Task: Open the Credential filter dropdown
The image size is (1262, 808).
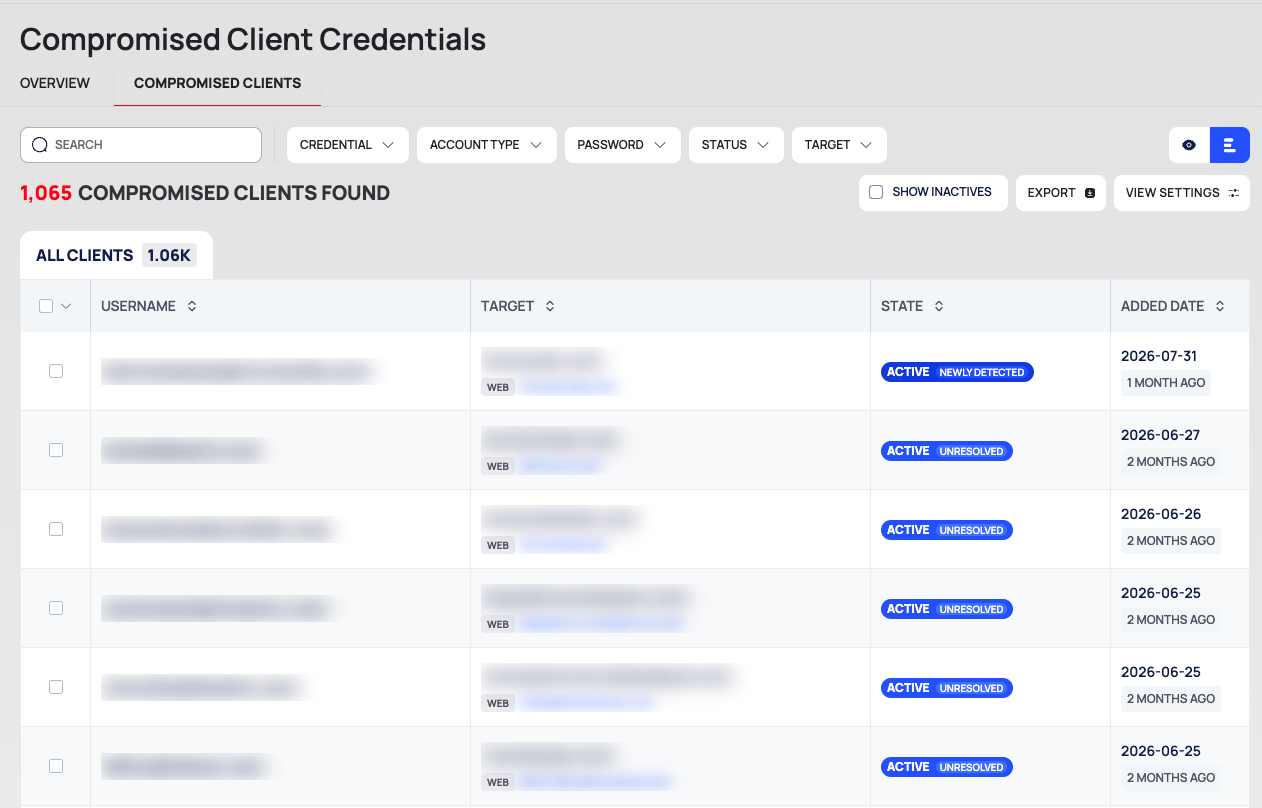Action: point(348,145)
